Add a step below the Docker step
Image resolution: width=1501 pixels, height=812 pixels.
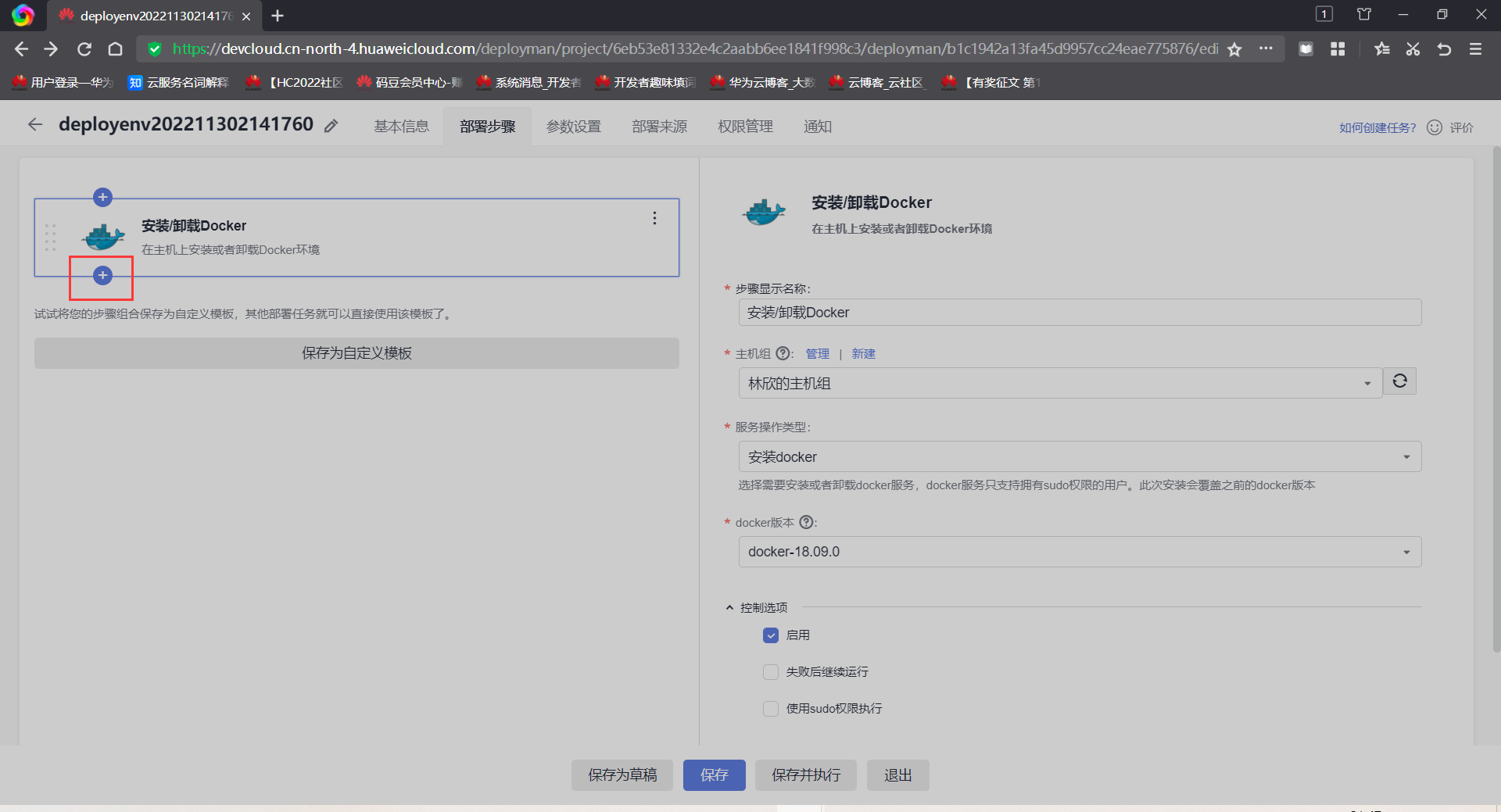[102, 275]
